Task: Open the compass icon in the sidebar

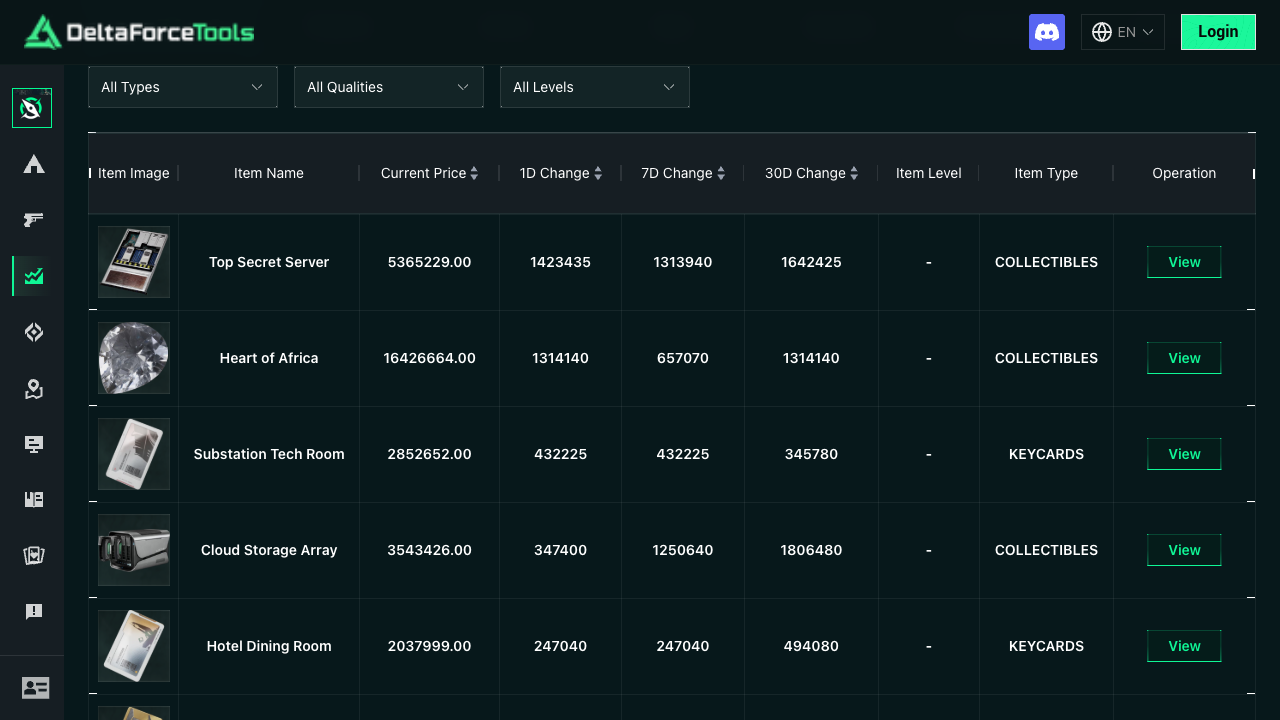Action: (32, 108)
